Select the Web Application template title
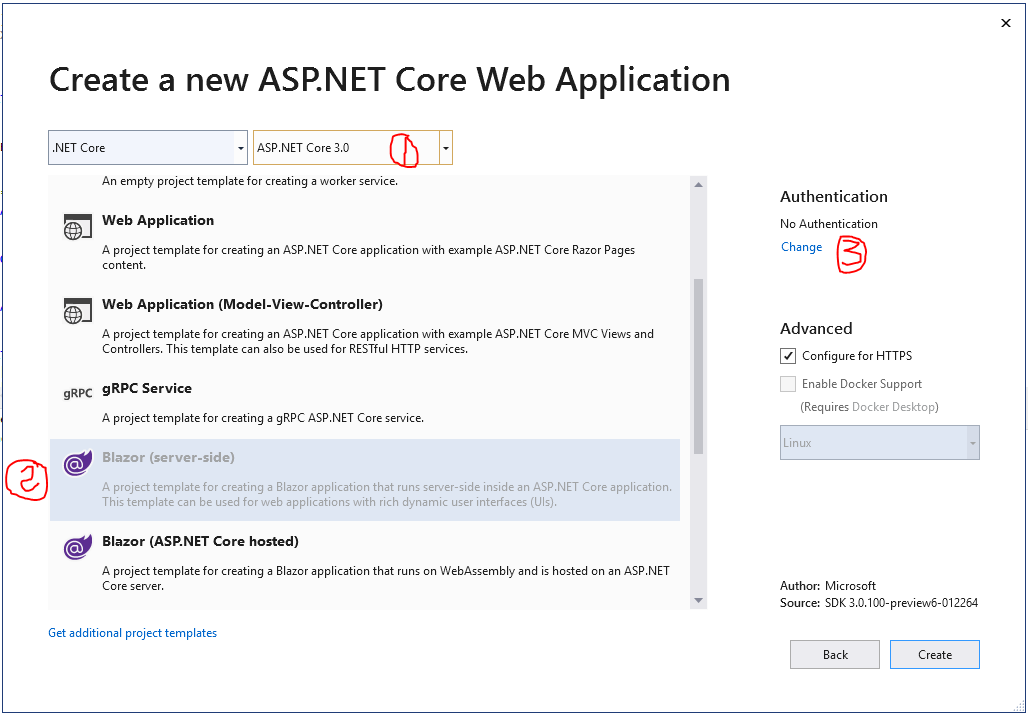 tap(158, 220)
